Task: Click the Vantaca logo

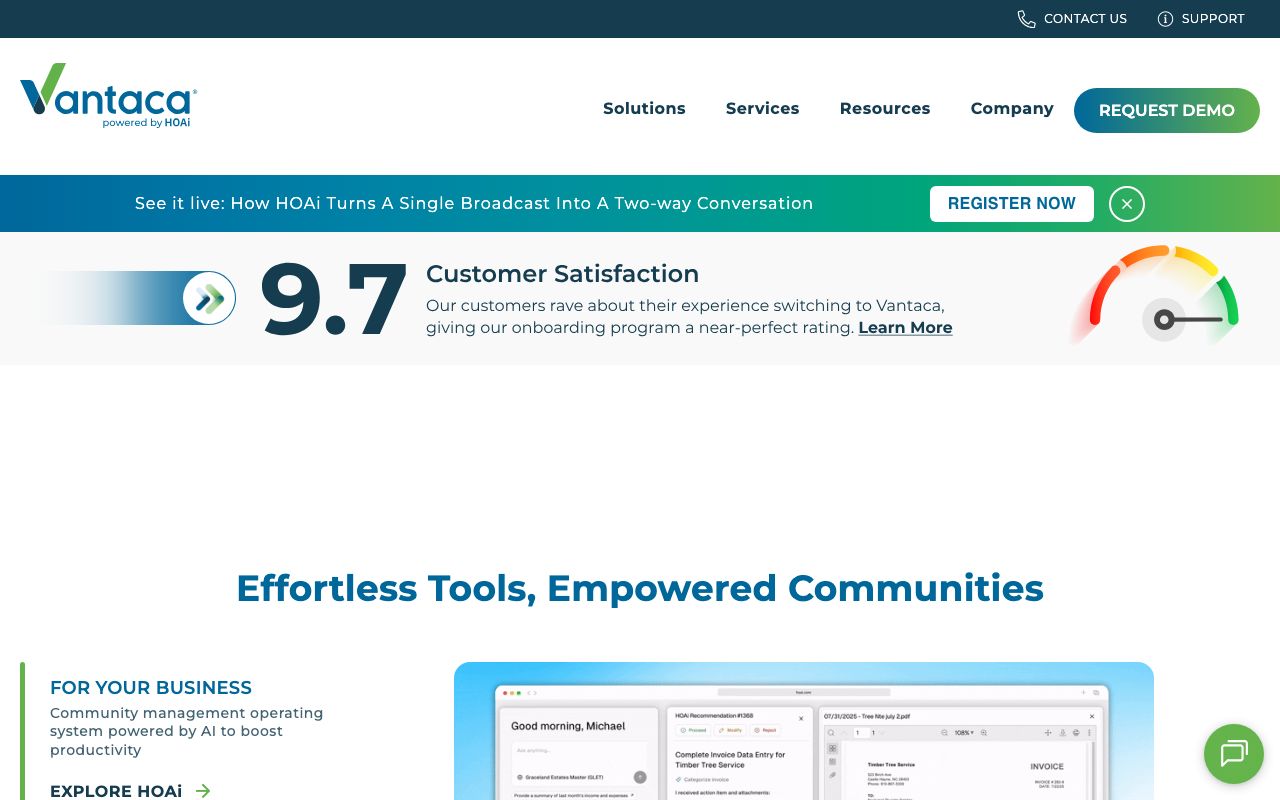Action: point(108,96)
